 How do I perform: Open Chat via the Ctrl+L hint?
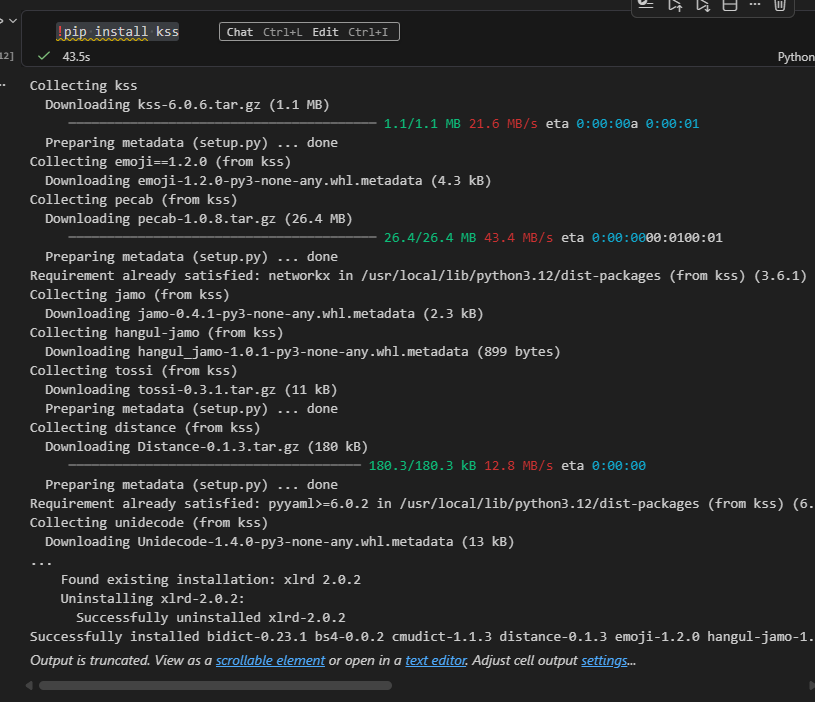pos(264,32)
